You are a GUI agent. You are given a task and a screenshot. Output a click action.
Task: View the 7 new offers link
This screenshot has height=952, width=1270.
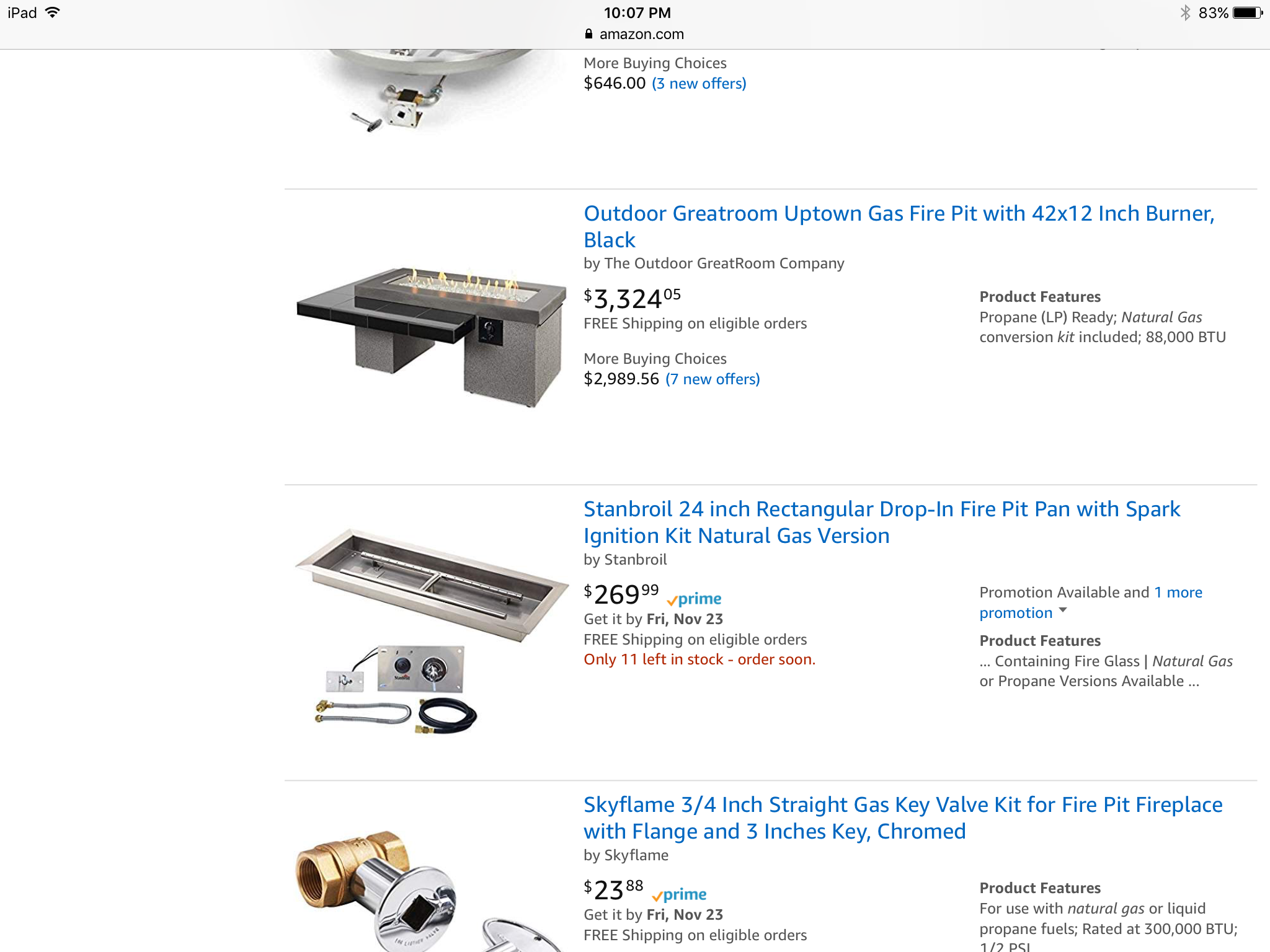tap(713, 379)
